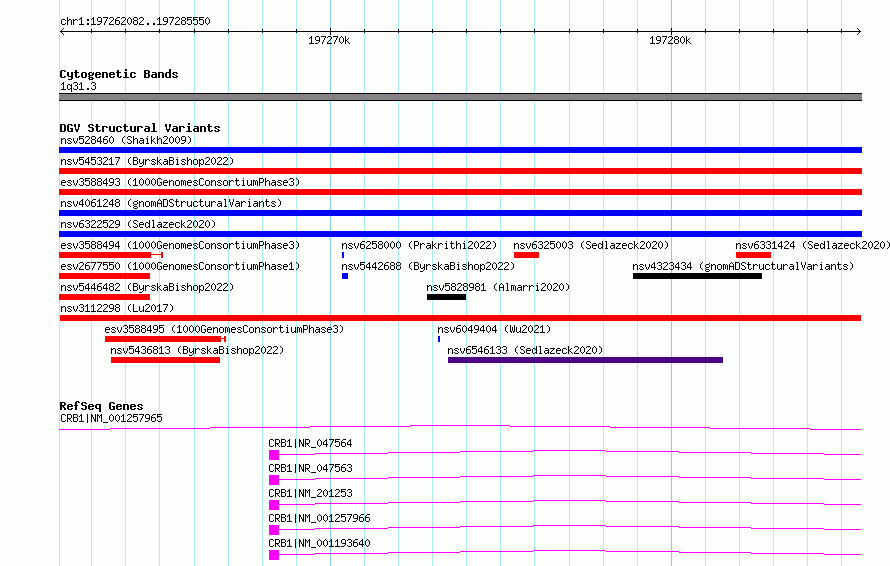
Task: Select the blue bar under nsv4061248
Action: pyautogui.click(x=460, y=213)
